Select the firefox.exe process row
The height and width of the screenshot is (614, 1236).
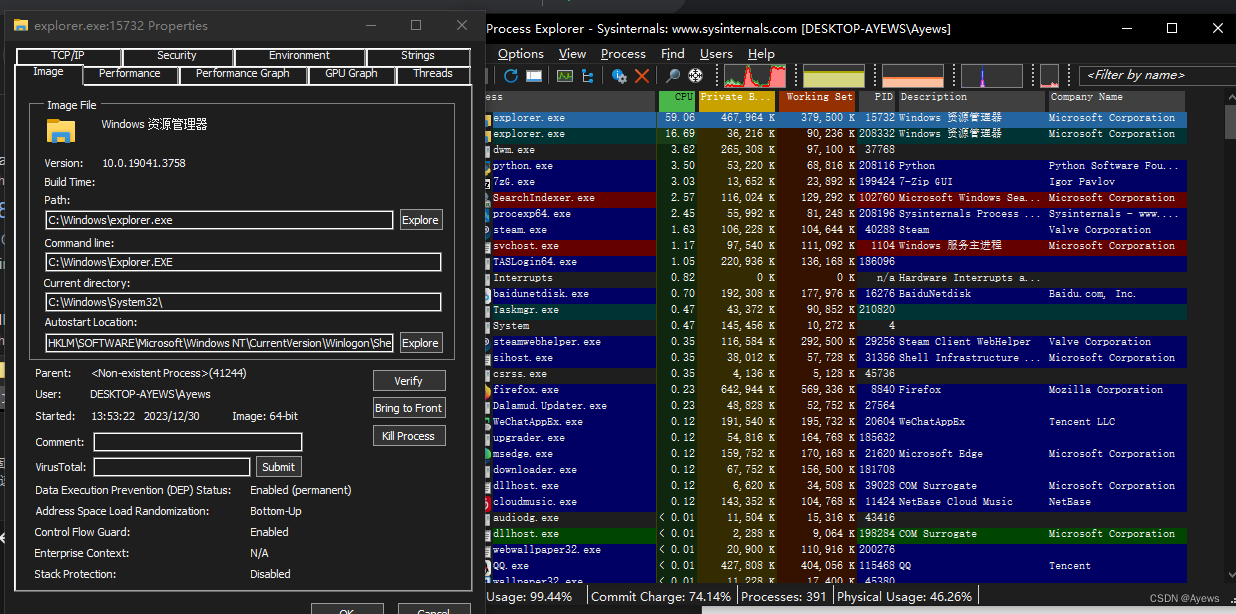[x=835, y=390]
